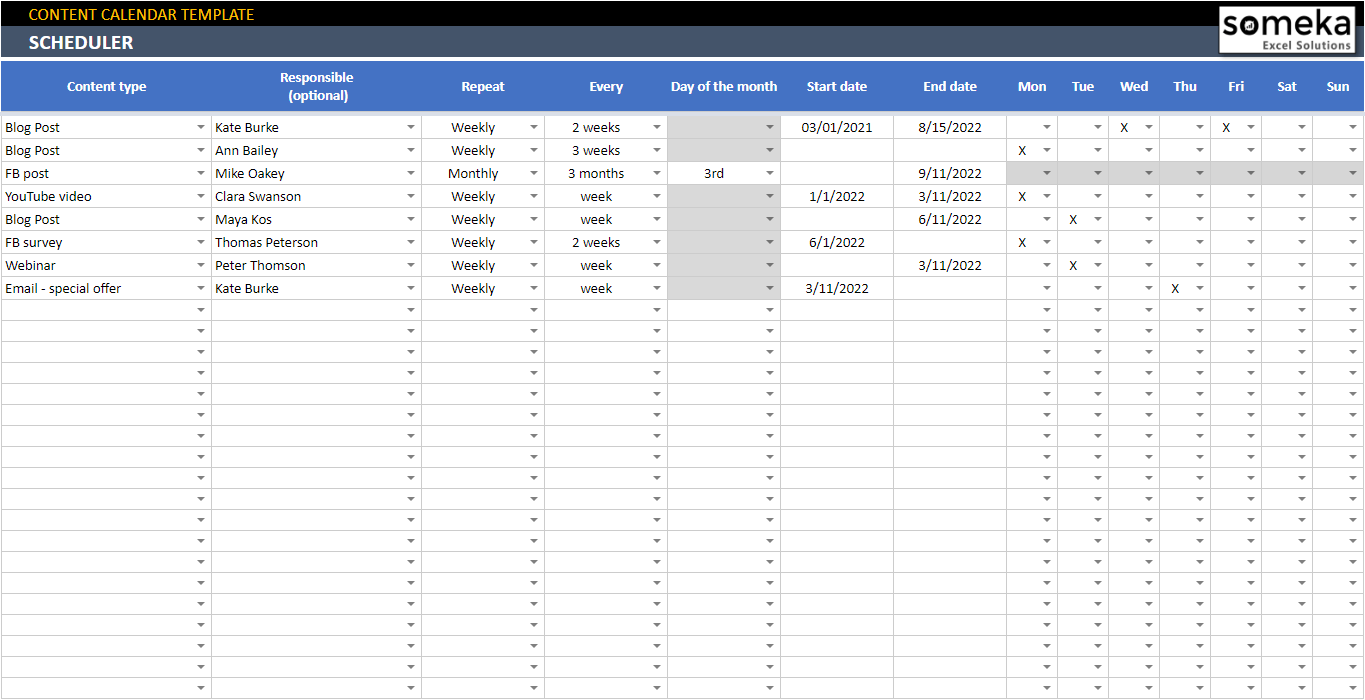Select the Start date cell 03/01/2021

[837, 128]
